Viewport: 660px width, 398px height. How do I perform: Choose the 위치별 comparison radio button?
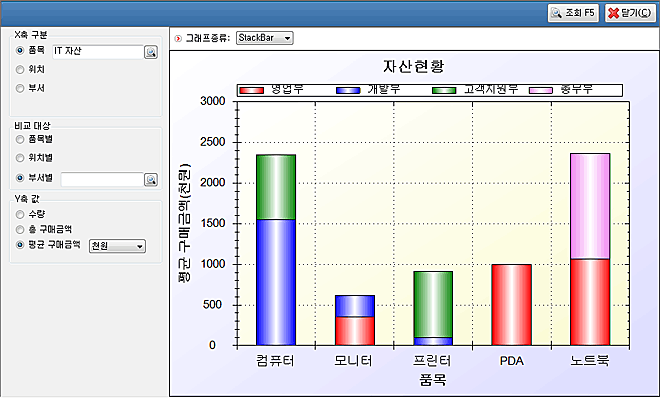point(20,158)
